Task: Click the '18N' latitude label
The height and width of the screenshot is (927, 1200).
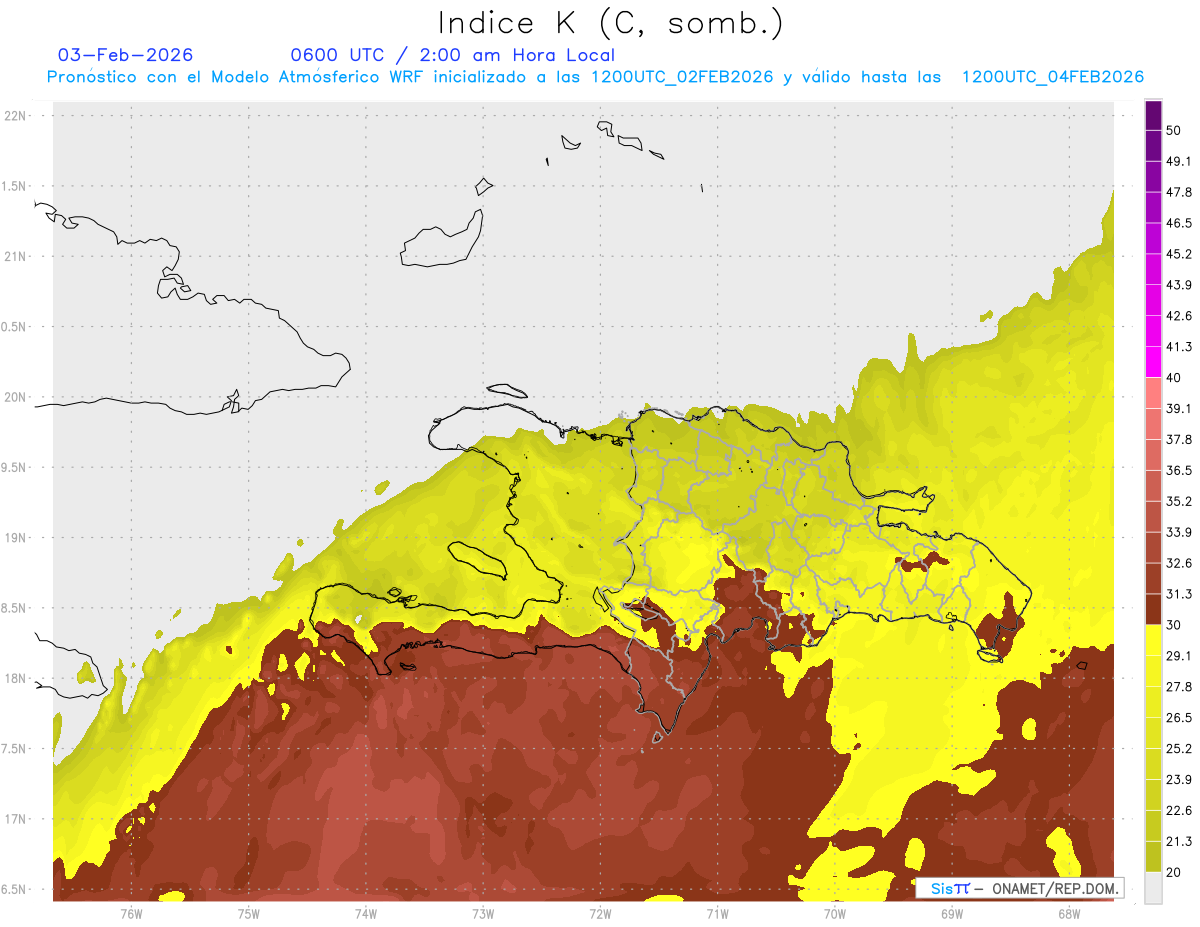Action: pos(16,678)
